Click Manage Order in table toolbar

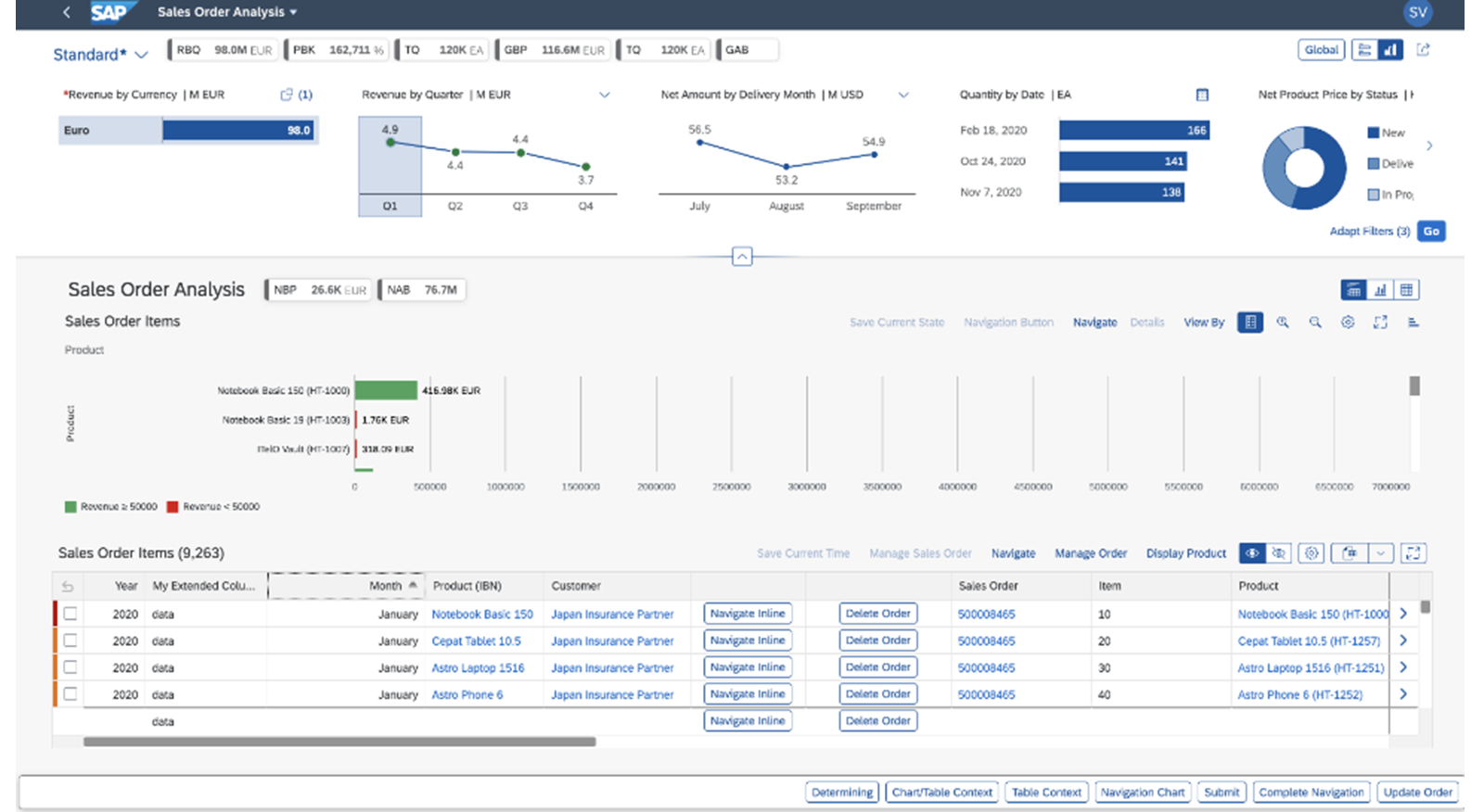click(x=1091, y=553)
